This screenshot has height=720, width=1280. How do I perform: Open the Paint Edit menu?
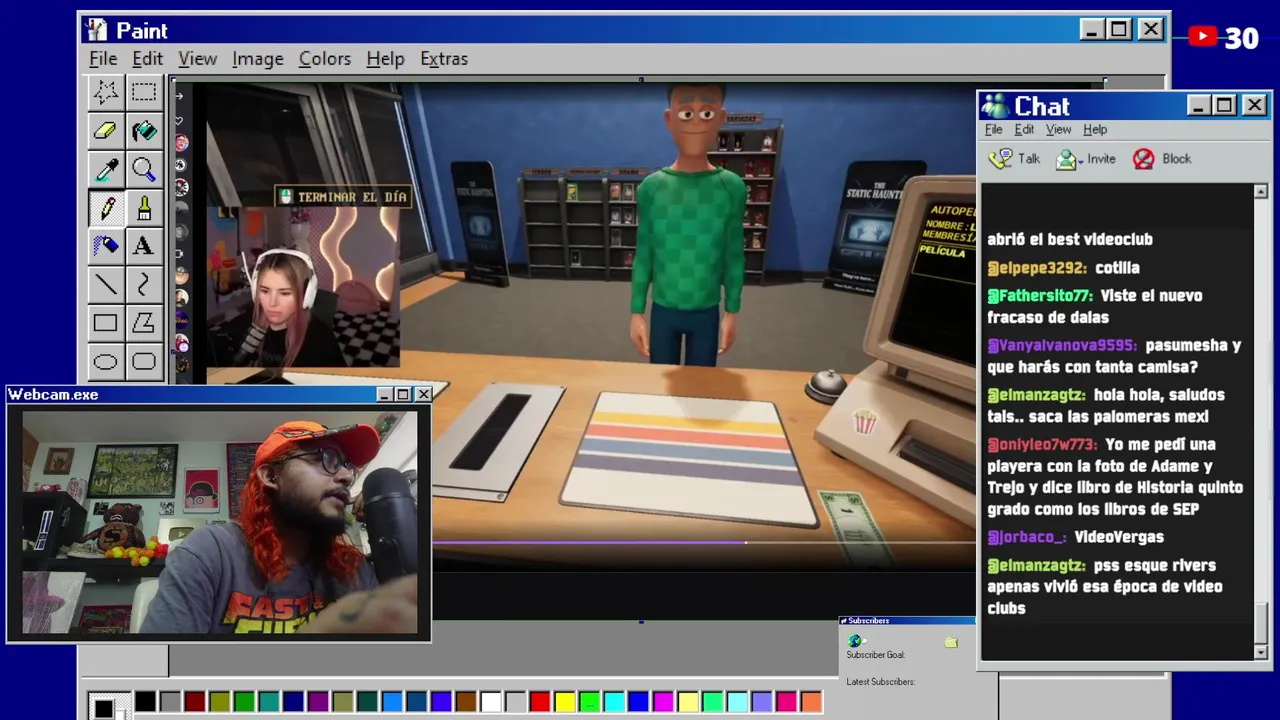[x=147, y=59]
